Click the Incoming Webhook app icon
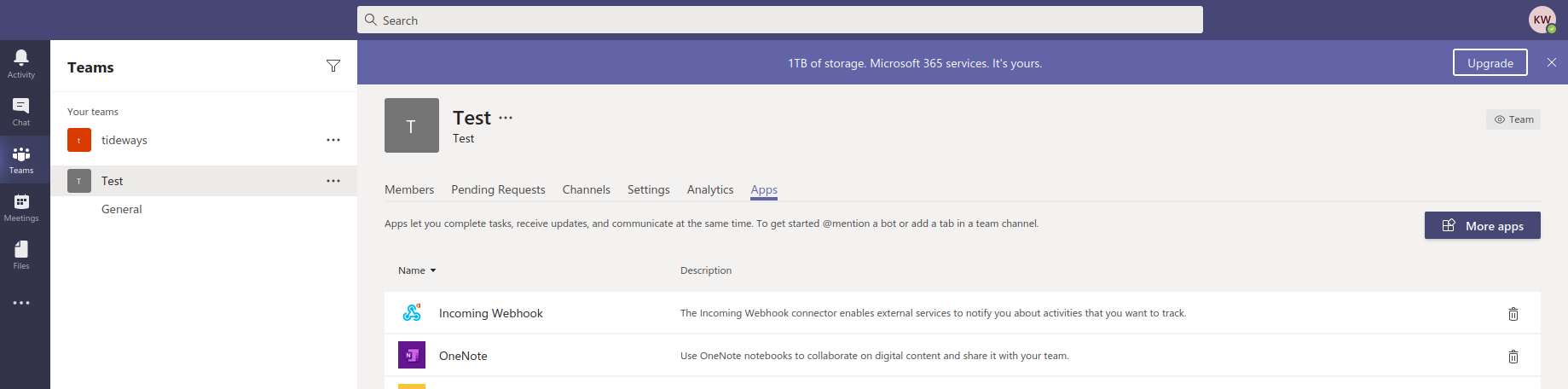Image resolution: width=1568 pixels, height=389 pixels. (412, 313)
